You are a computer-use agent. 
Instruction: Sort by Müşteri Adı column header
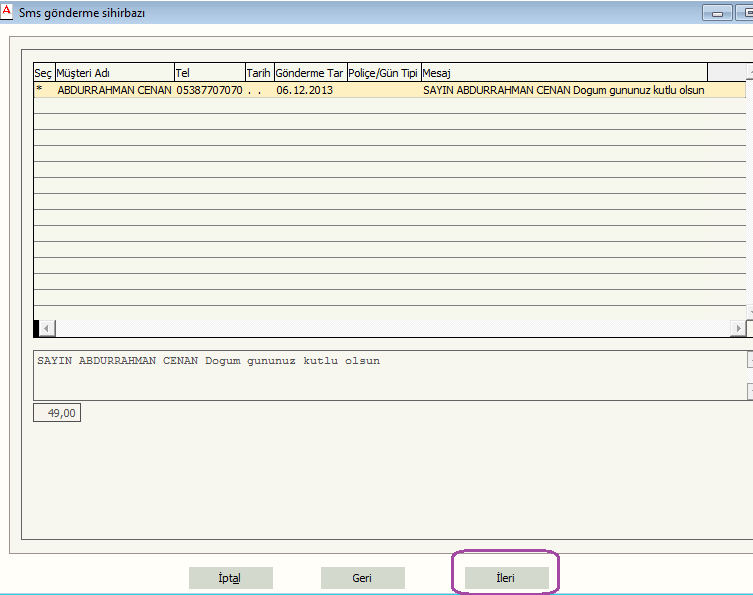point(113,73)
